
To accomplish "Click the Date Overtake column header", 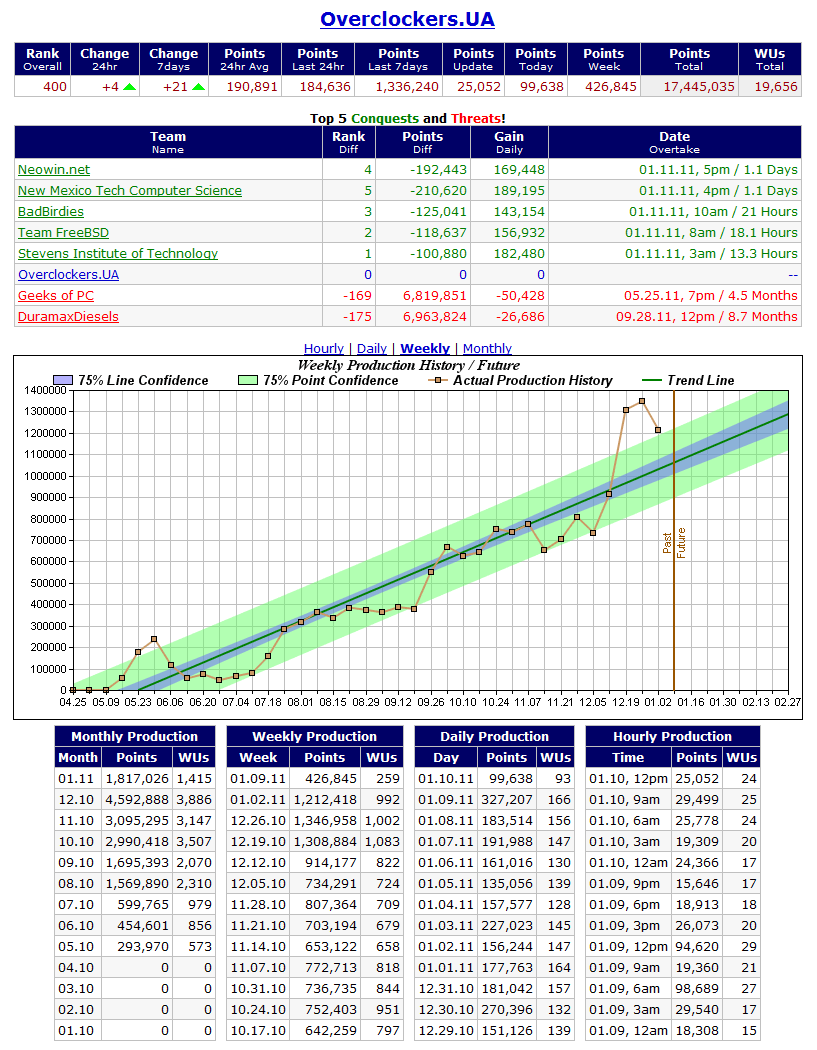I will [x=674, y=142].
